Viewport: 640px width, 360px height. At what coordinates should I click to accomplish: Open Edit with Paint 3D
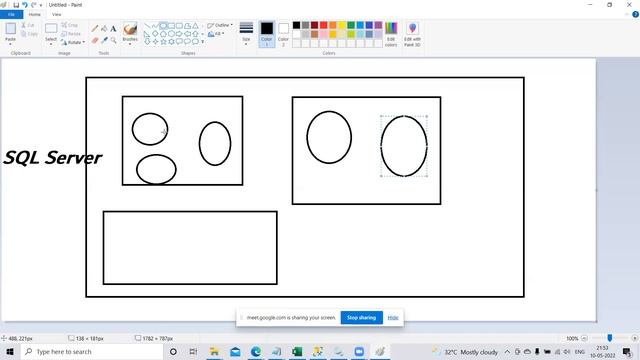pyautogui.click(x=412, y=34)
